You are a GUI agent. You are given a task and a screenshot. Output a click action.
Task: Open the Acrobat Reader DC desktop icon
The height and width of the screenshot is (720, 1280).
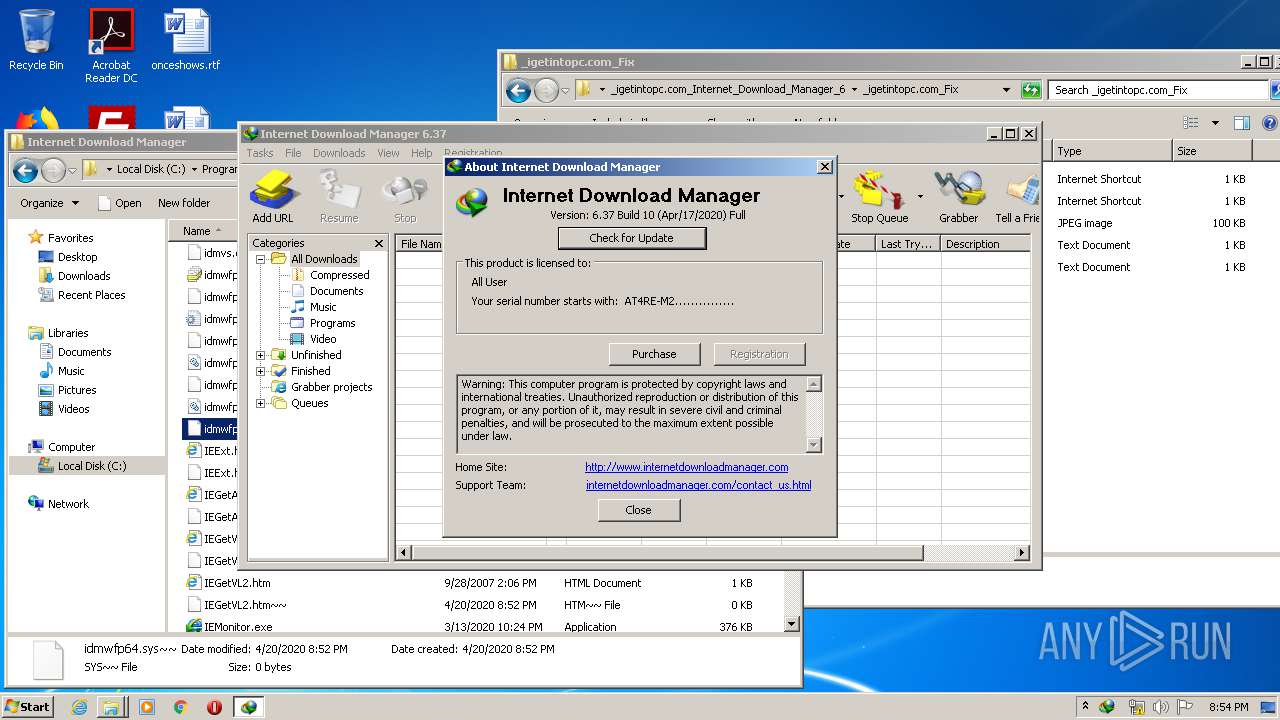(x=111, y=45)
